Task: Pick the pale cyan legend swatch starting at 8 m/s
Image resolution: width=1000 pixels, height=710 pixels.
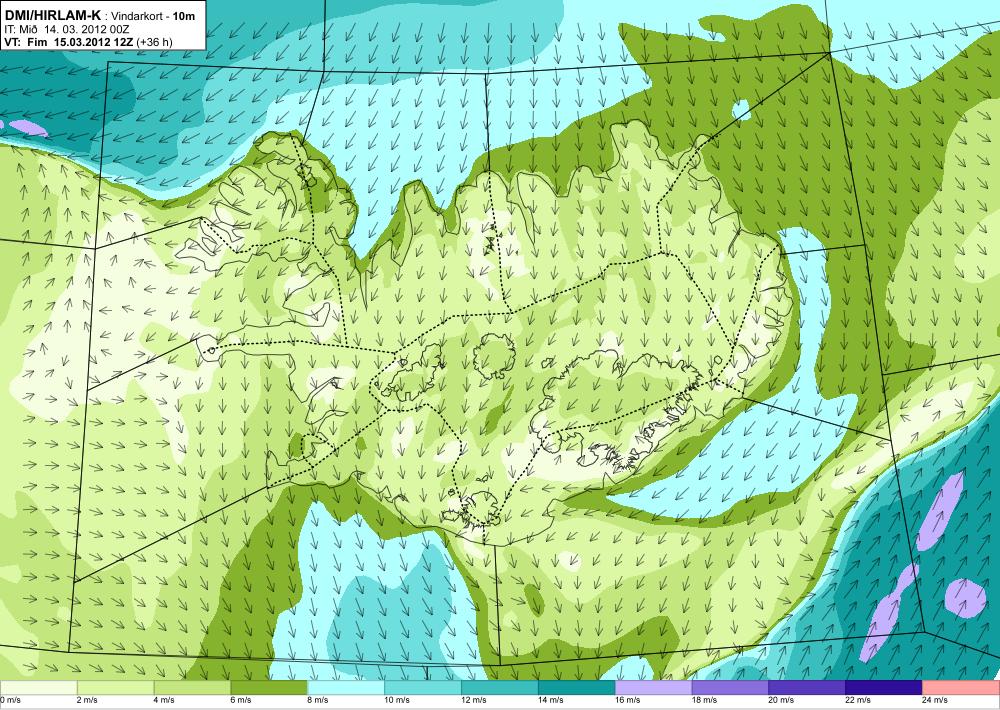Action: coord(346,688)
